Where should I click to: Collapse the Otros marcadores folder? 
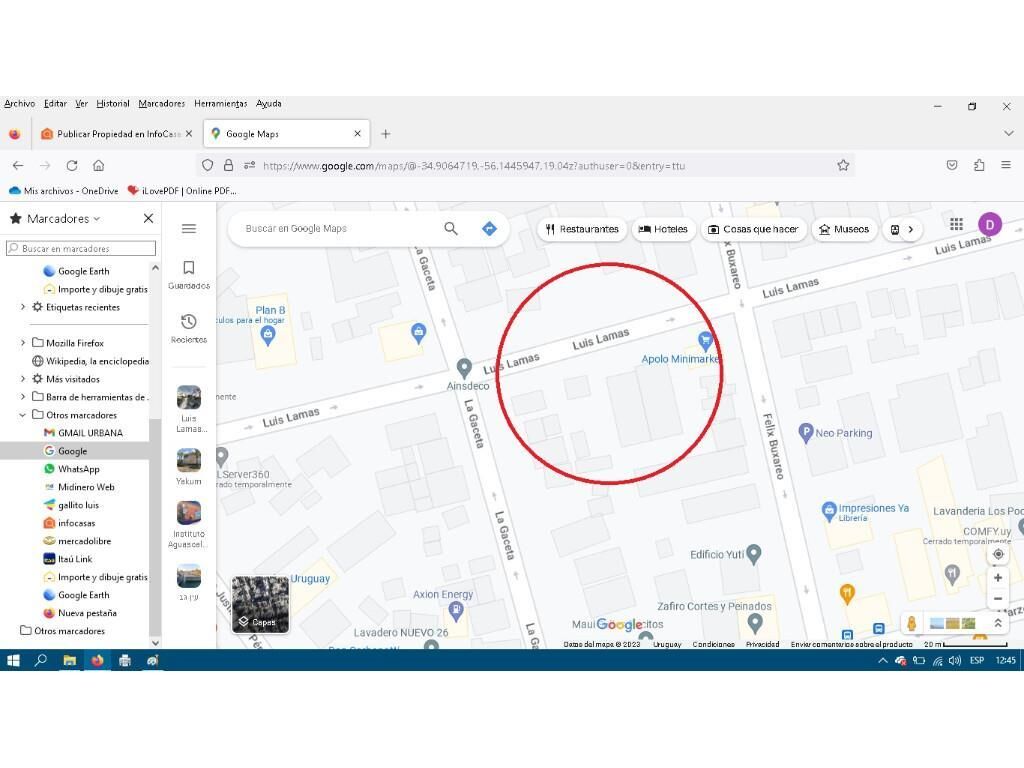[23, 415]
